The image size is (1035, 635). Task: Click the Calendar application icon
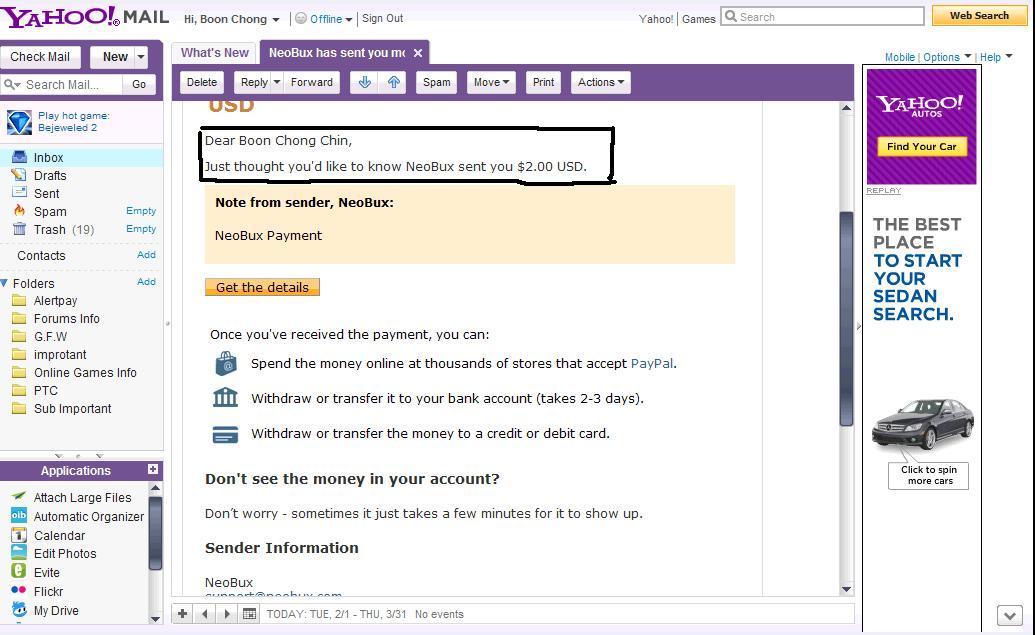pos(19,535)
